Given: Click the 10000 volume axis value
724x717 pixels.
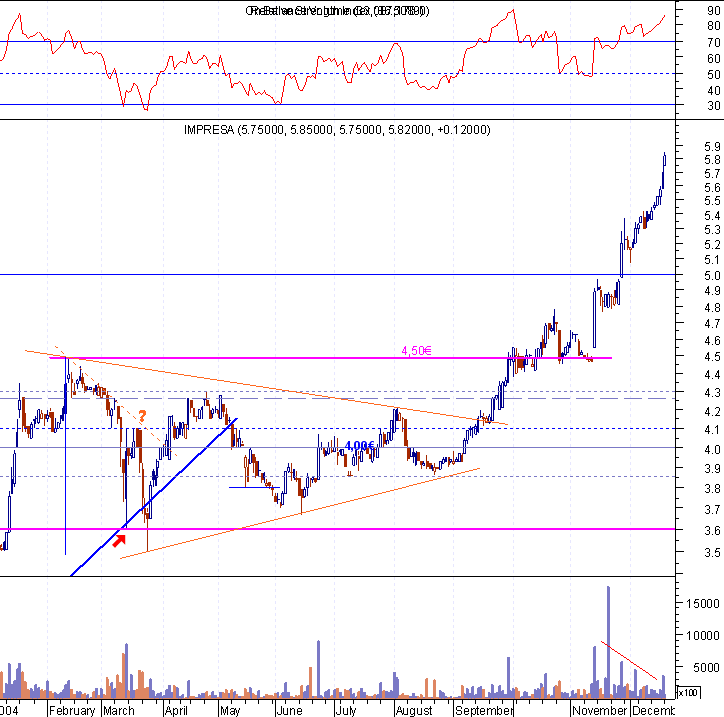Looking at the screenshot, I should point(703,636).
